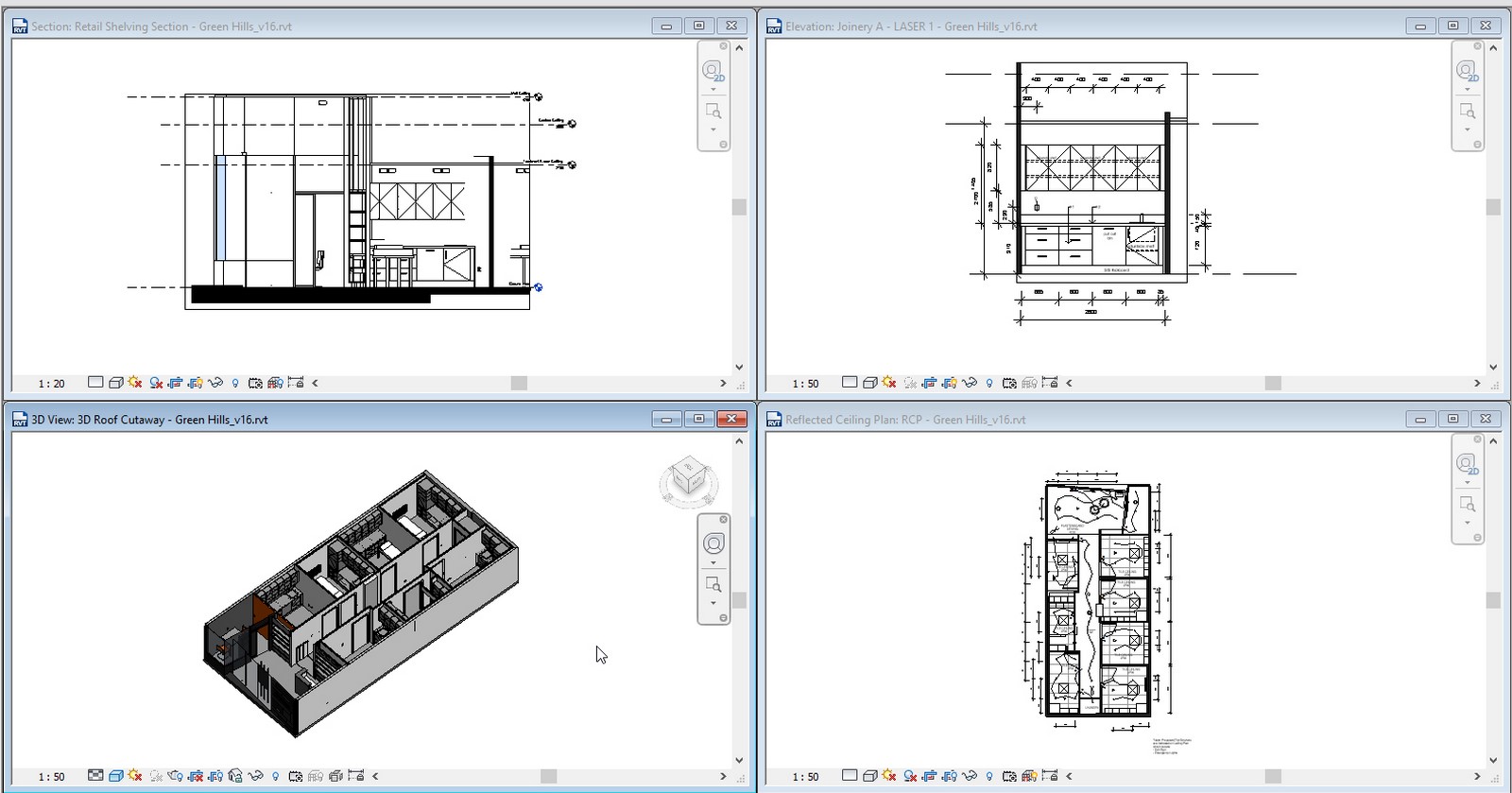This screenshot has height=793, width=1512.
Task: Reveal Hidden Elements in Retail Shelving Section view
Action: (x=235, y=383)
